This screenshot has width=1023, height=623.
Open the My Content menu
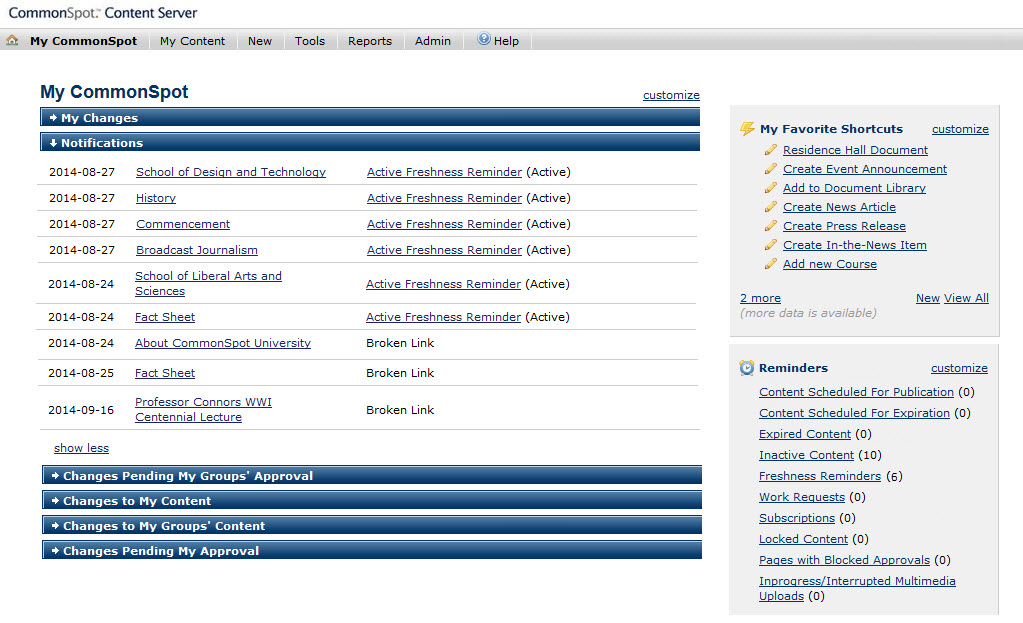[192, 40]
